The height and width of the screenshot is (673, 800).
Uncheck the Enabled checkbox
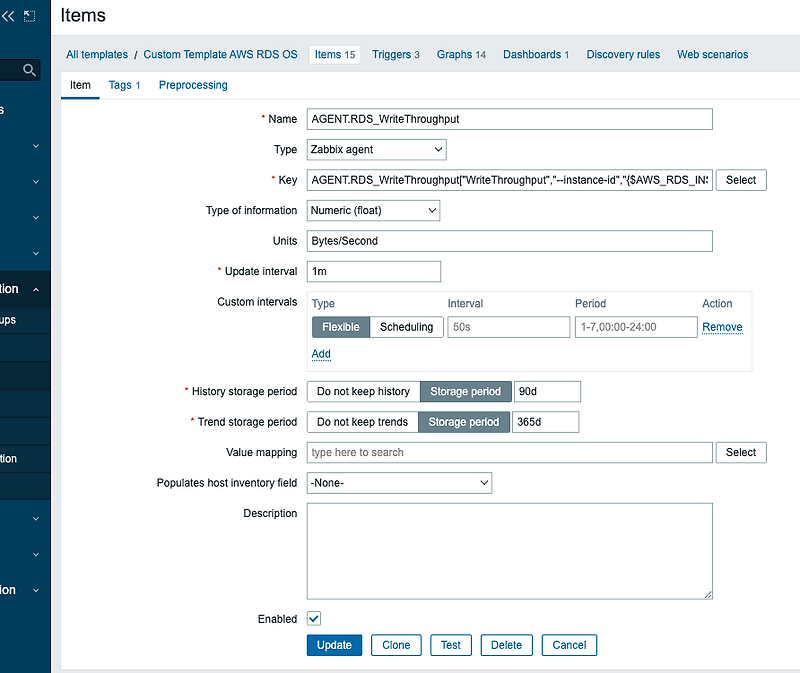click(x=314, y=618)
